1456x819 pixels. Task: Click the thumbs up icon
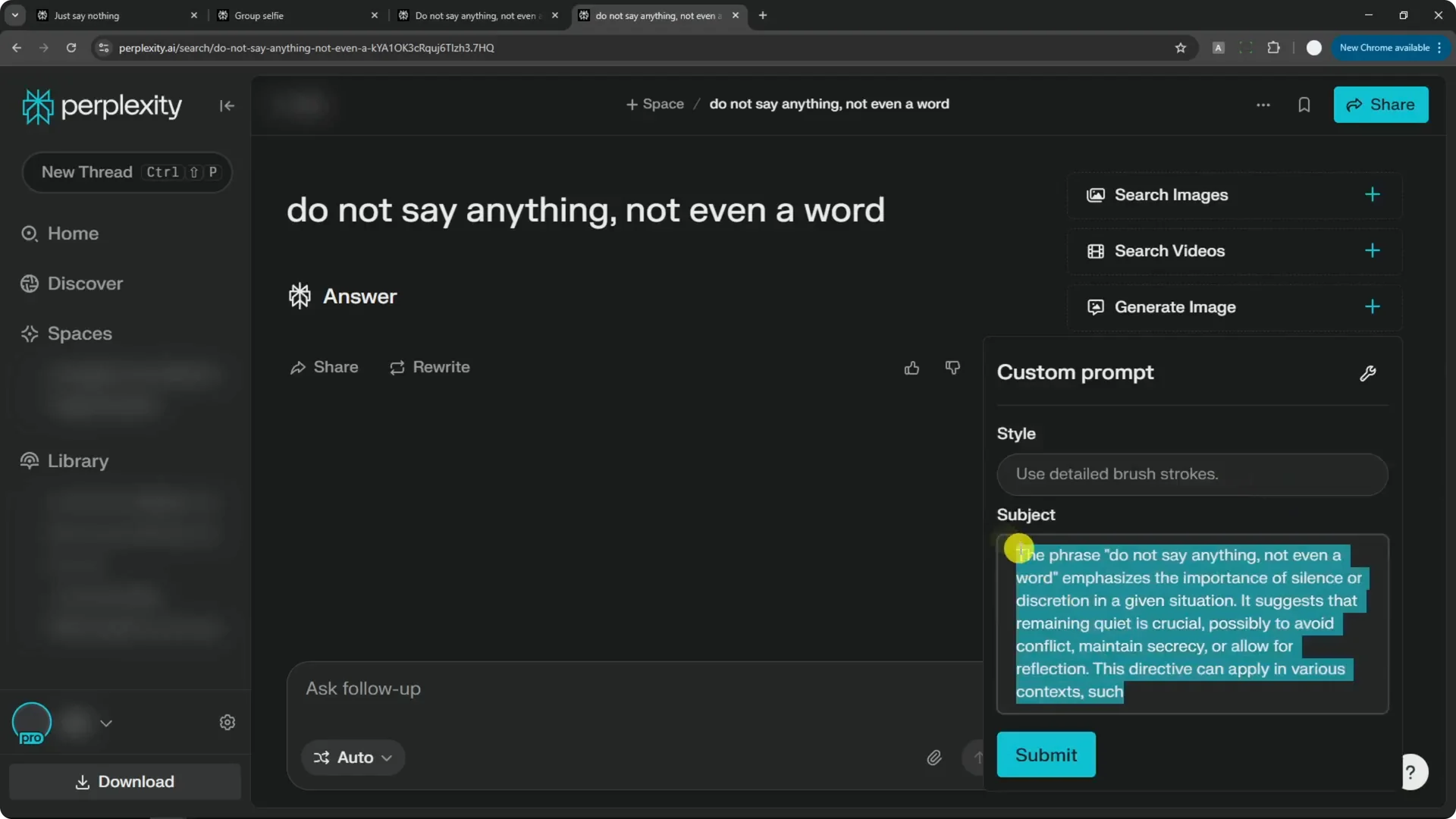[912, 368]
